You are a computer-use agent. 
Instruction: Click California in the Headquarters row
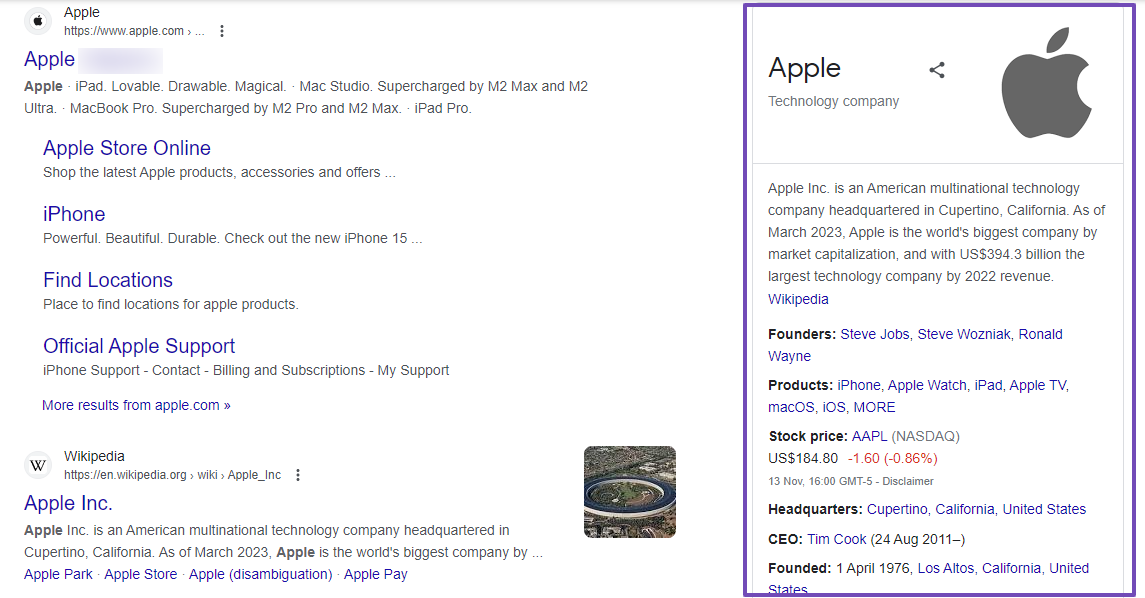point(965,510)
